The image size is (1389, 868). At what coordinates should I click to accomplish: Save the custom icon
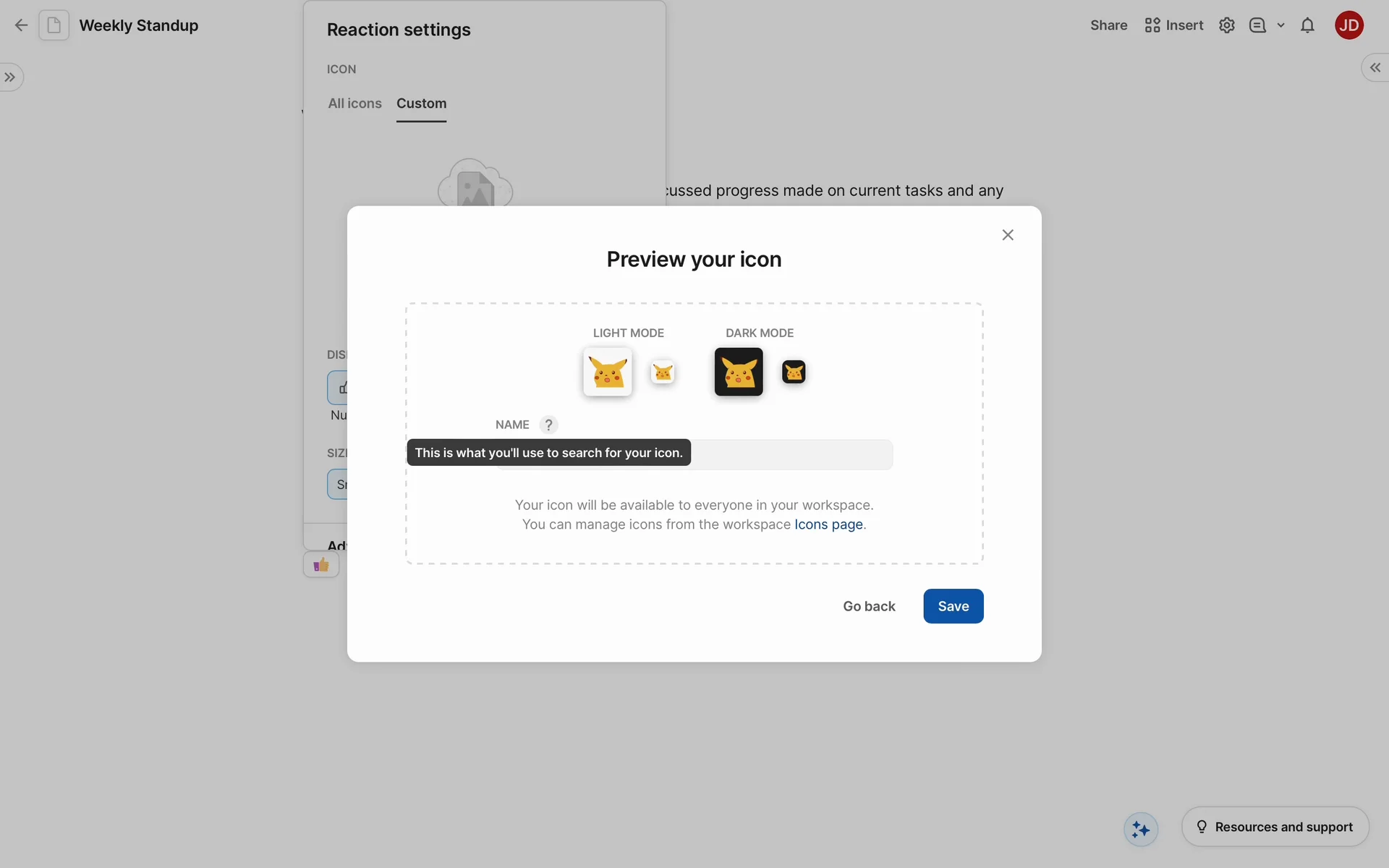click(953, 606)
